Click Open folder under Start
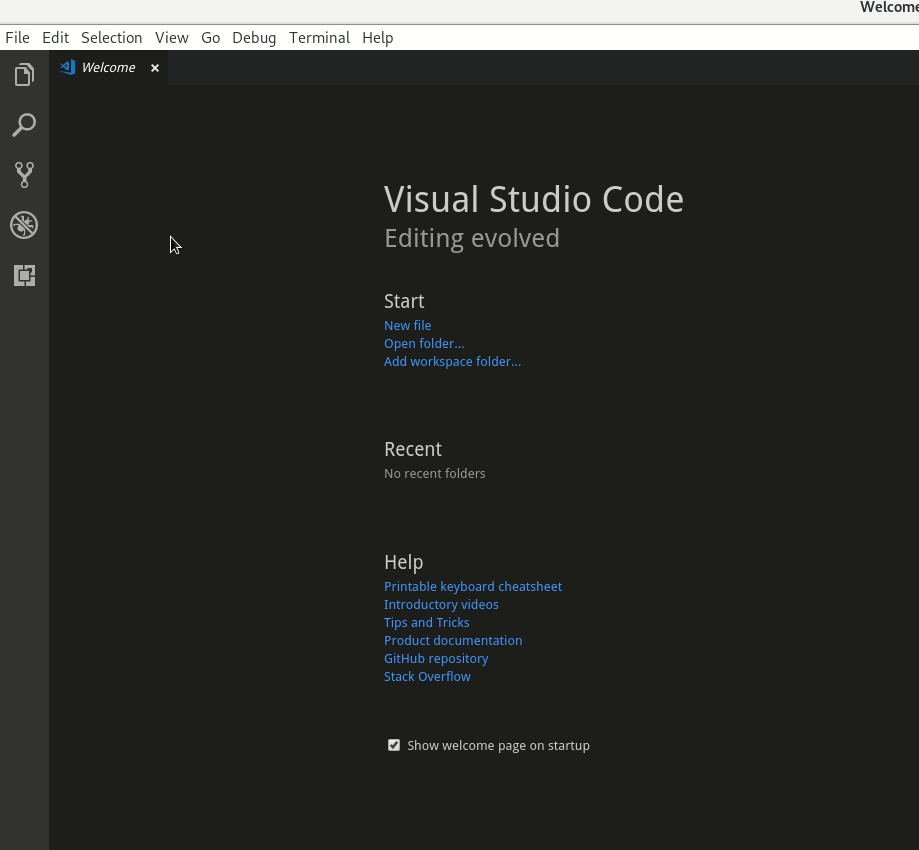 click(x=424, y=343)
